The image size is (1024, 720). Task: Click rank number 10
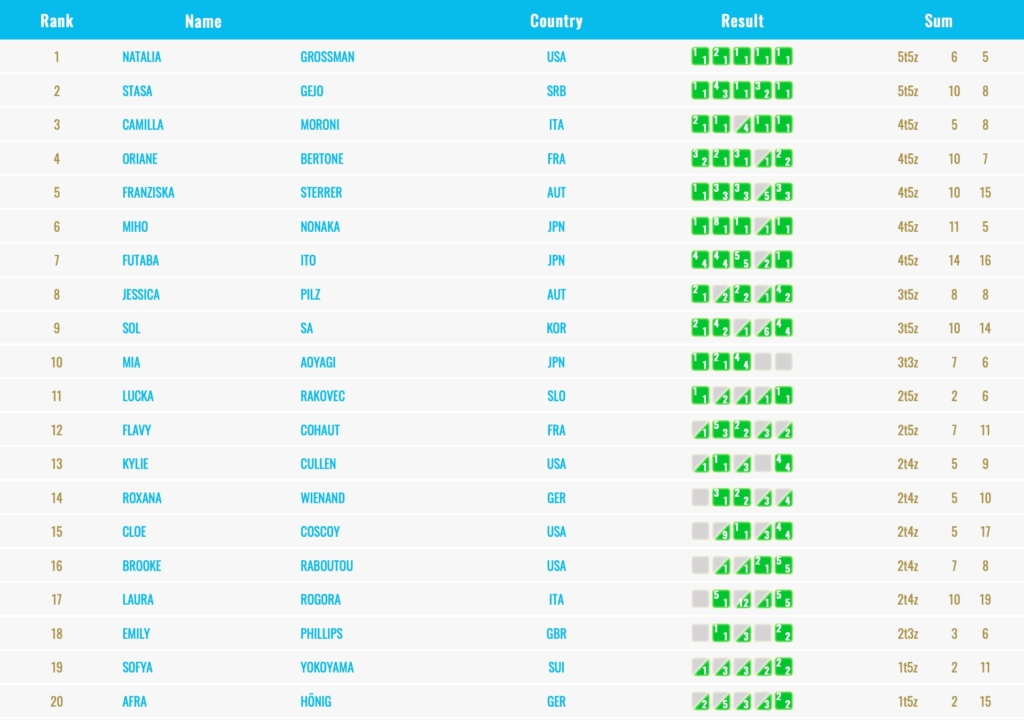57,363
